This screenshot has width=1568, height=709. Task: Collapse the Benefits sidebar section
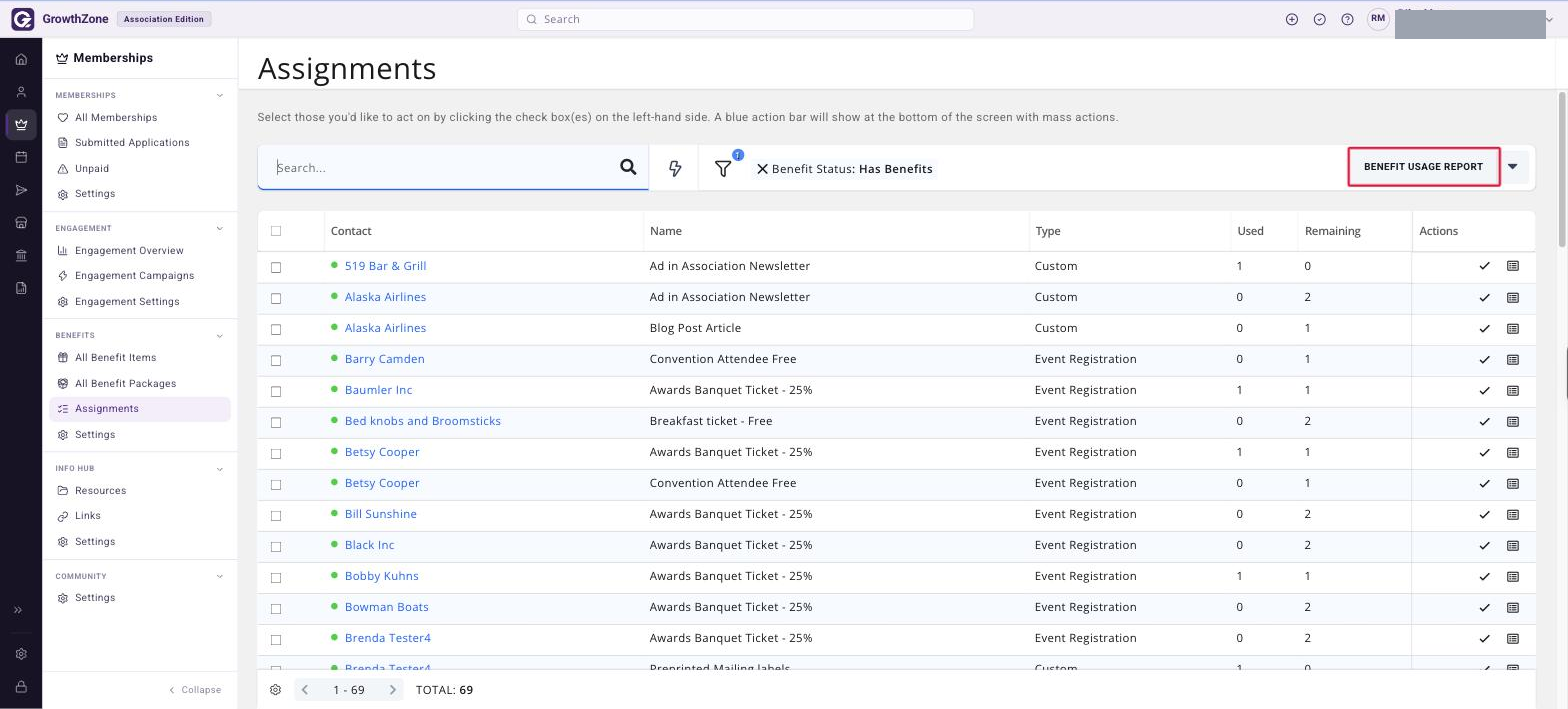pos(220,336)
